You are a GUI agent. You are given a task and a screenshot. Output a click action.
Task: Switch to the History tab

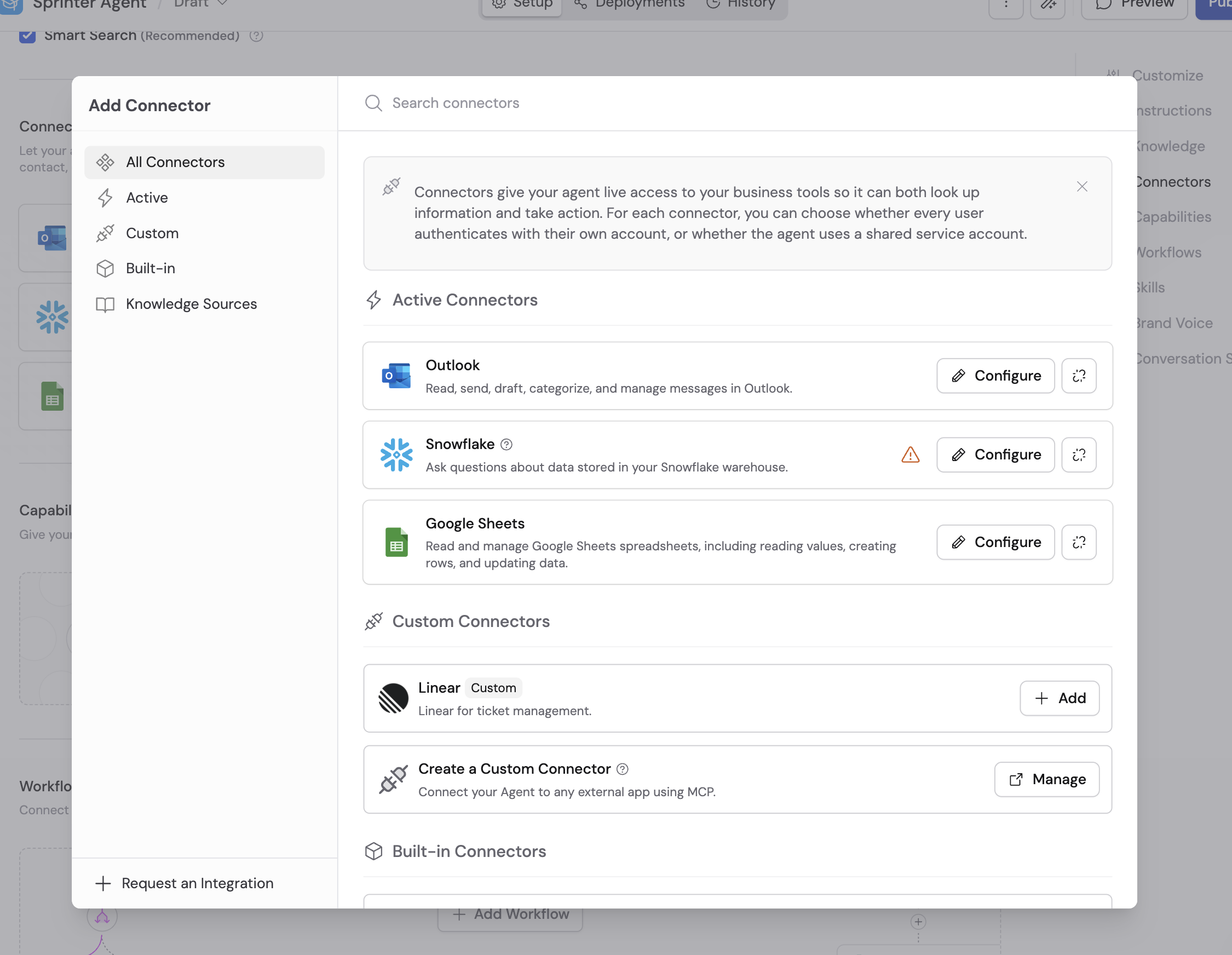741,4
